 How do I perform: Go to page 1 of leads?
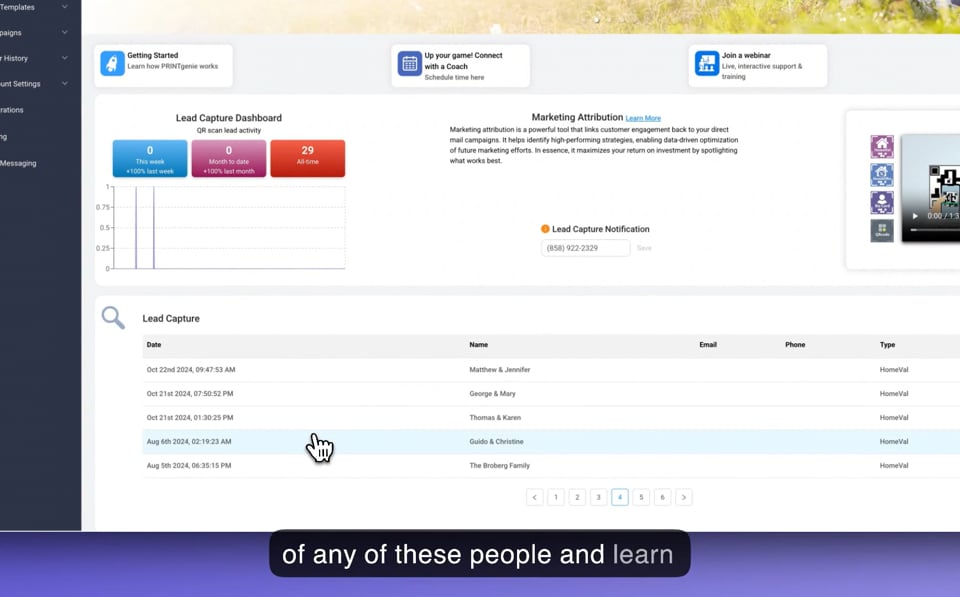[556, 497]
